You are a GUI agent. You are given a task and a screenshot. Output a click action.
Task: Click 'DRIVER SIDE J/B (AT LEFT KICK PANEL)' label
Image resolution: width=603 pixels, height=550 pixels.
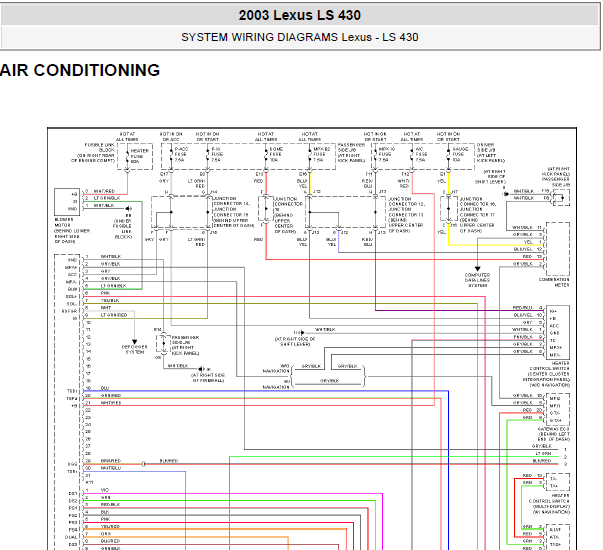(x=490, y=153)
